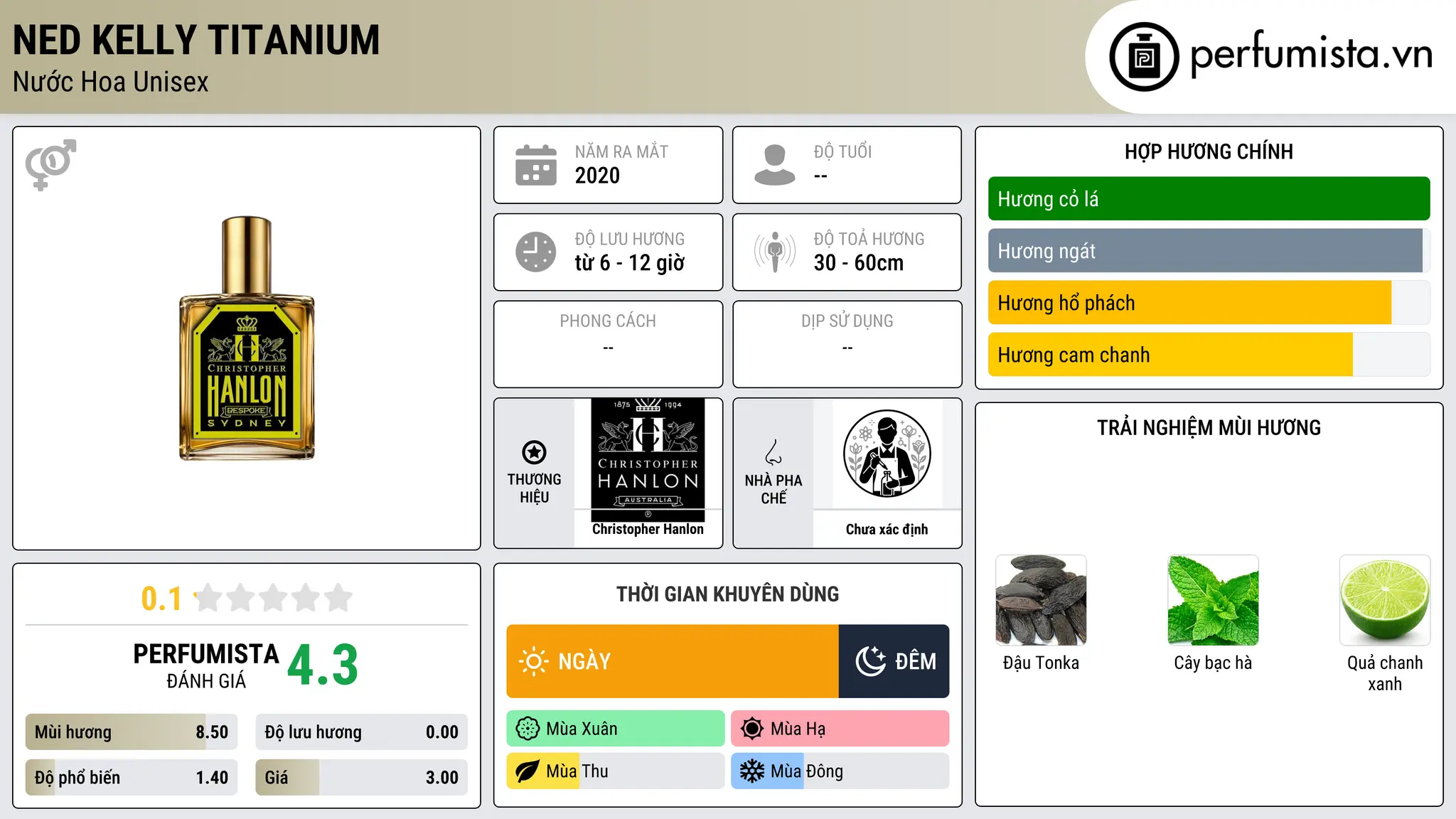Click the Perfumista score 4.3
The height and width of the screenshot is (819, 1456).
pos(323,665)
